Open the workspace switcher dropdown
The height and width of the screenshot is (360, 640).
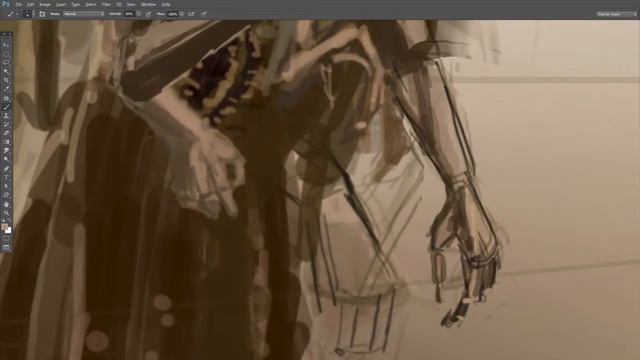[x=616, y=14]
